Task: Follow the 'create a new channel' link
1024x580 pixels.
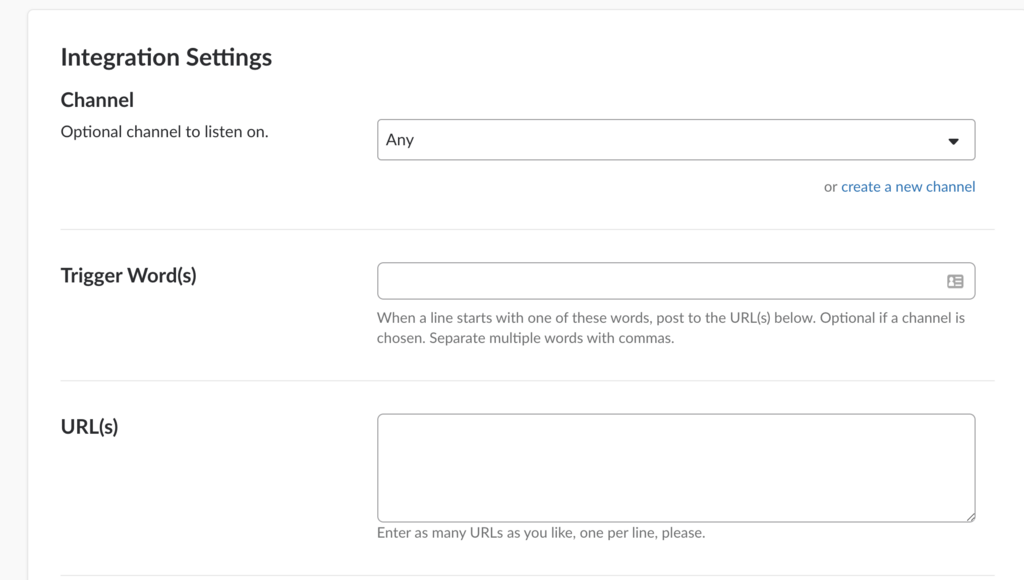Action: tap(908, 187)
